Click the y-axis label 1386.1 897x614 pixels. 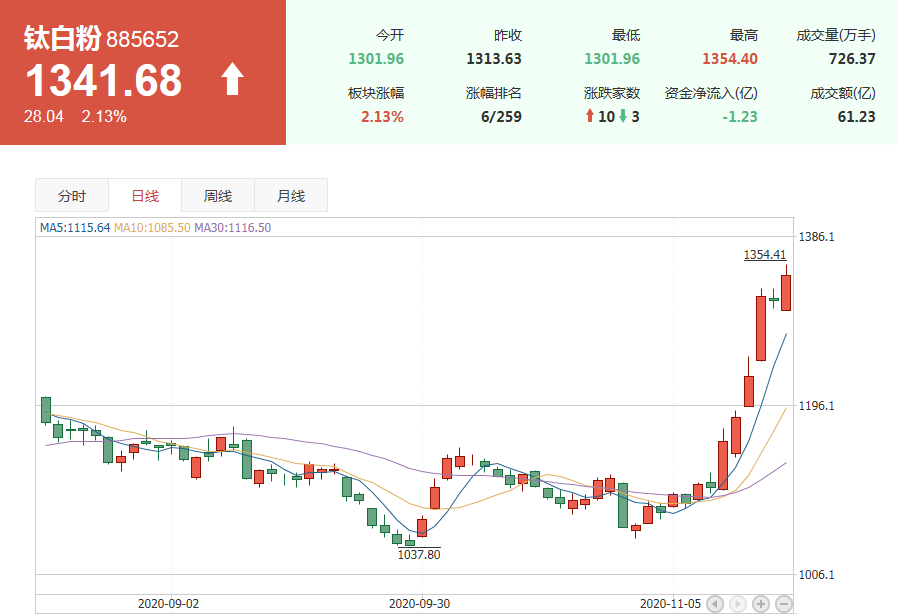click(x=816, y=237)
